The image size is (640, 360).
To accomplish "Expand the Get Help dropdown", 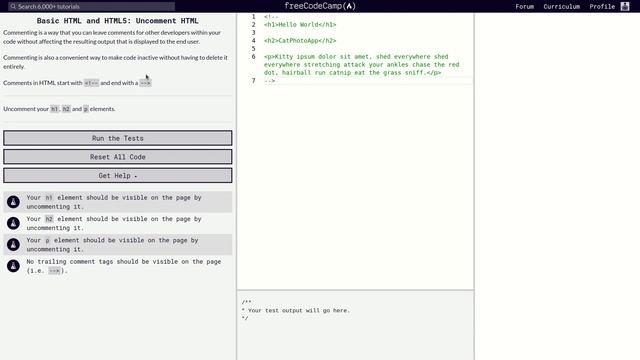I will pyautogui.click(x=118, y=176).
